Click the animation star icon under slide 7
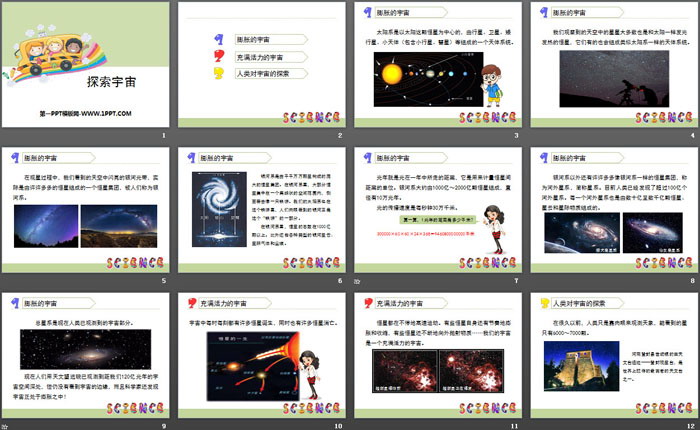This screenshot has height=430, width=700. [x=356, y=281]
